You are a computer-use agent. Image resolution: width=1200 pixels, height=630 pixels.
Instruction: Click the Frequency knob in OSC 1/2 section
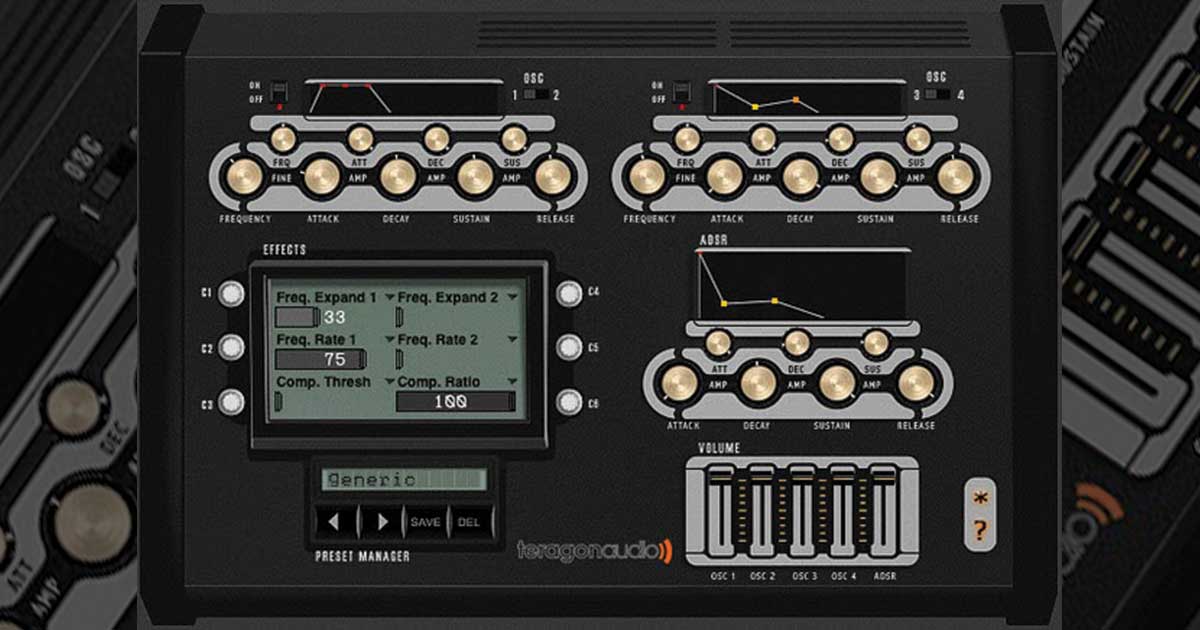[244, 177]
